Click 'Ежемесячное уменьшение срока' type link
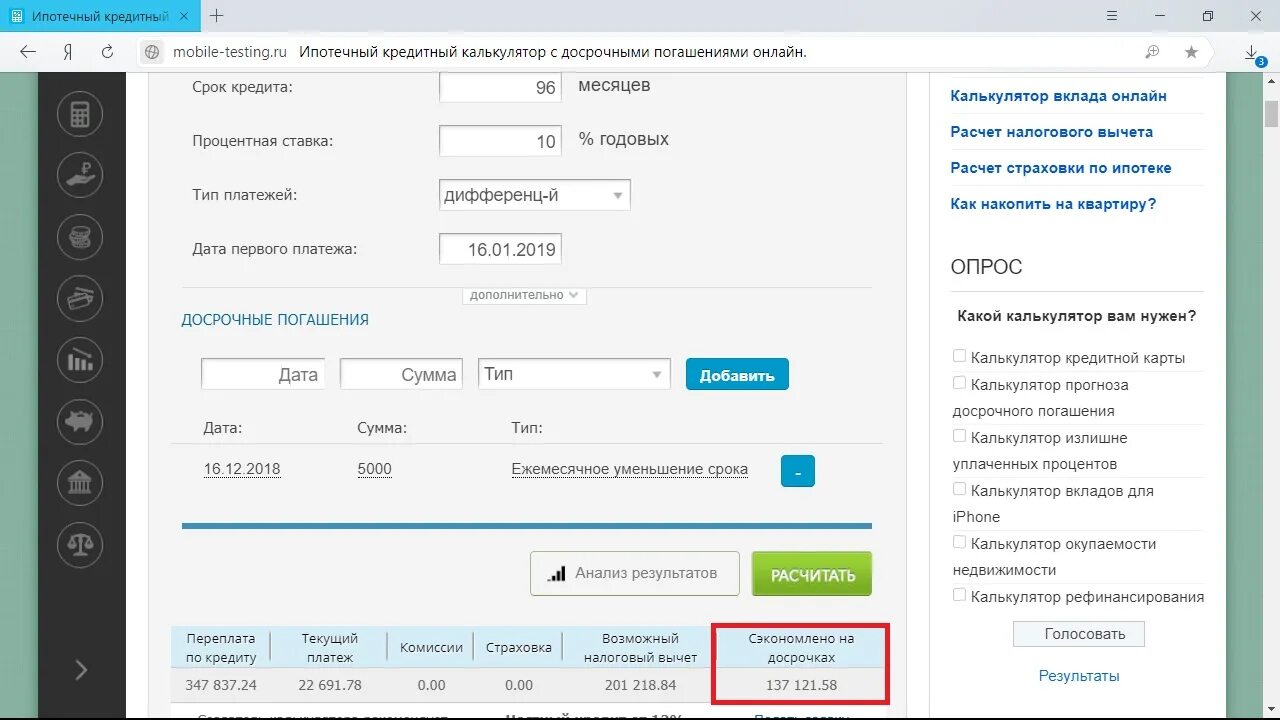The height and width of the screenshot is (720, 1280). (630, 469)
